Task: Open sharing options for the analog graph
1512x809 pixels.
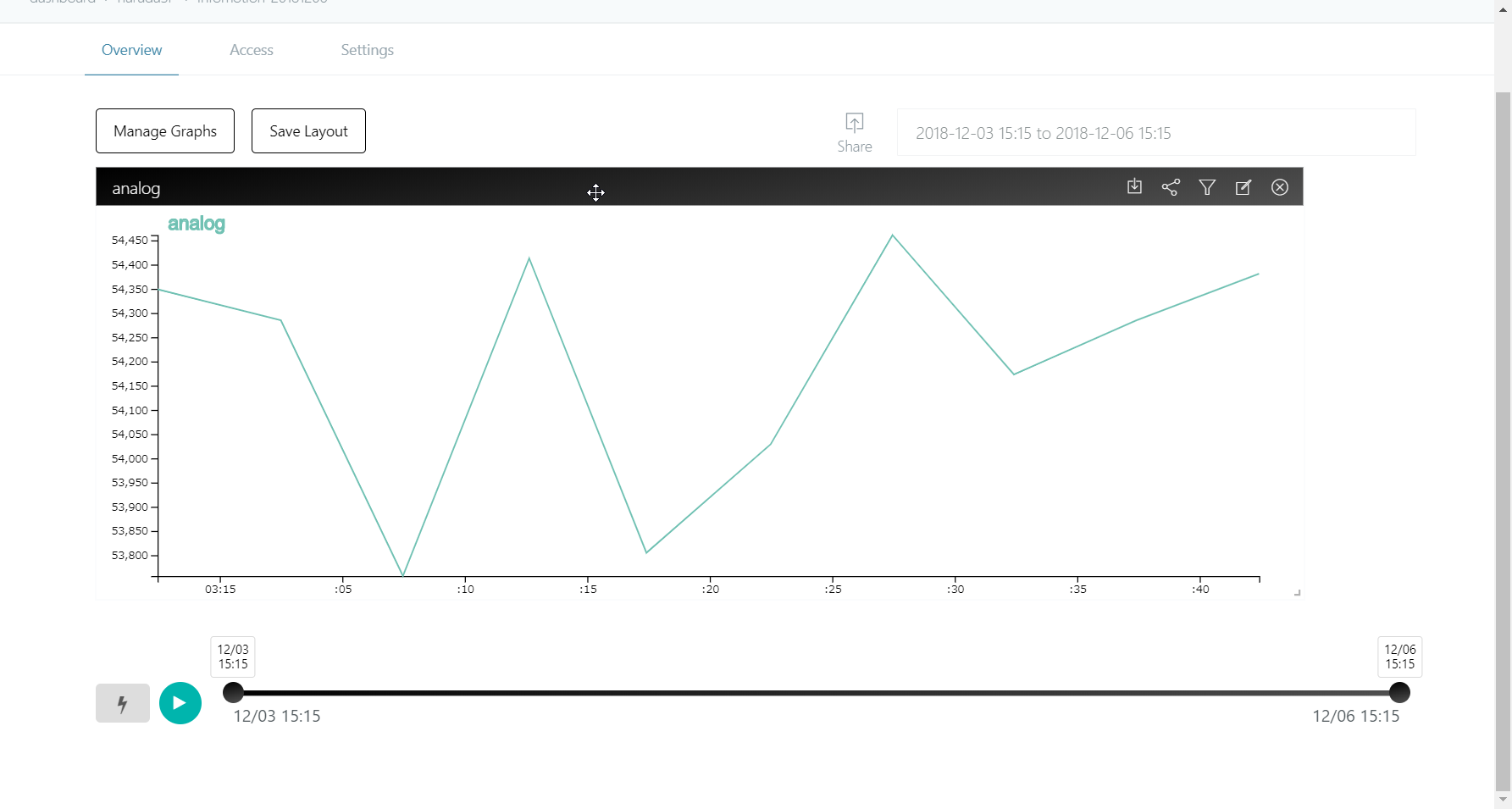Action: click(1171, 186)
